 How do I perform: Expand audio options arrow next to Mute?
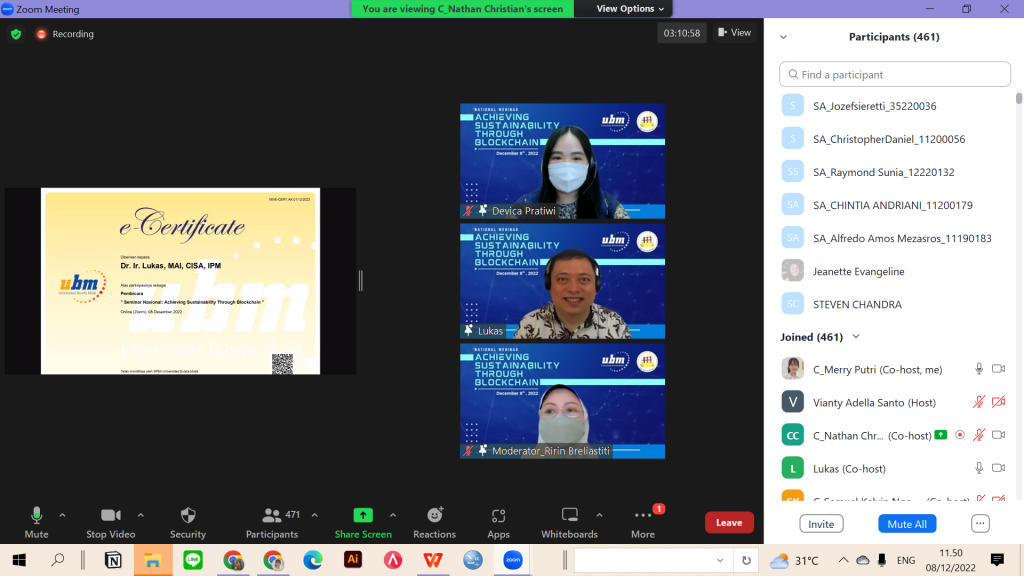(x=62, y=515)
